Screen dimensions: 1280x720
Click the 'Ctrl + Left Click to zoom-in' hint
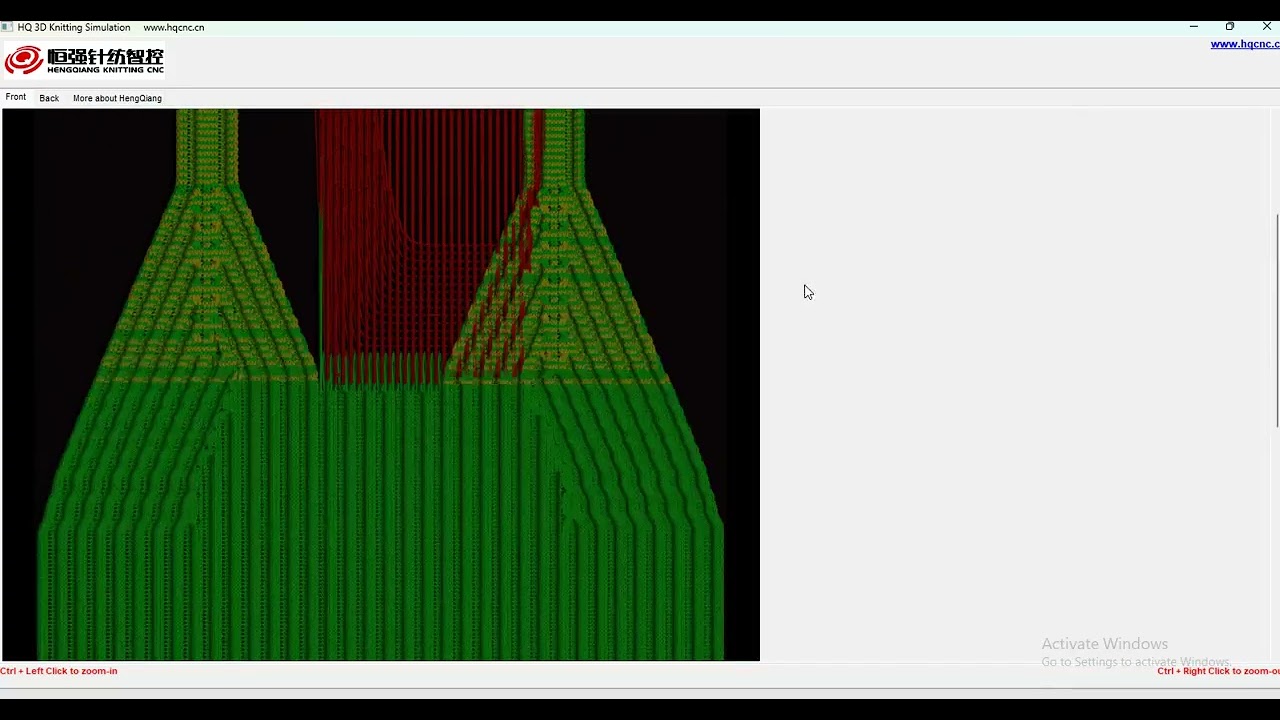tap(59, 671)
